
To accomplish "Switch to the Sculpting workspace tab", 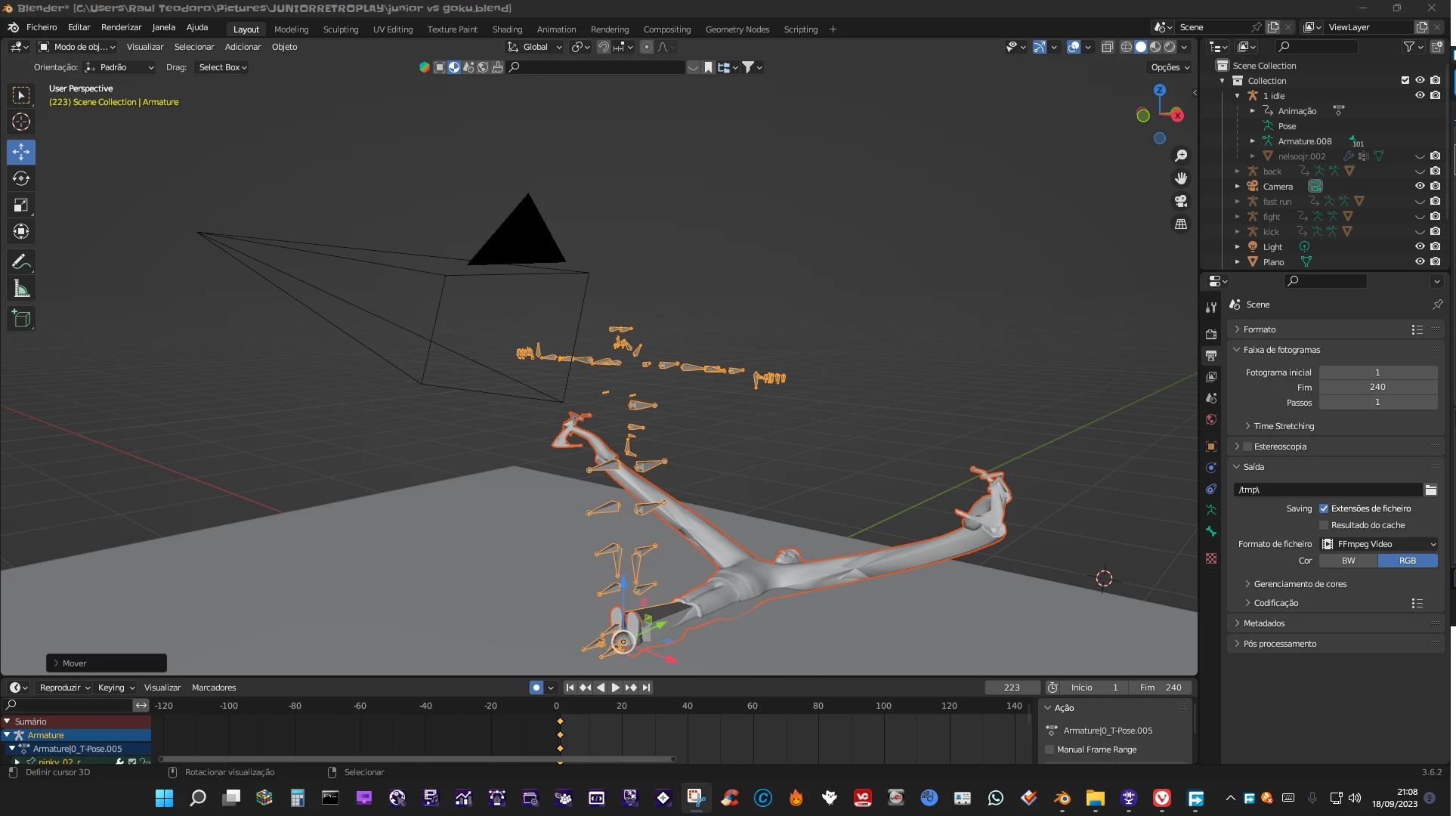I will coord(340,29).
